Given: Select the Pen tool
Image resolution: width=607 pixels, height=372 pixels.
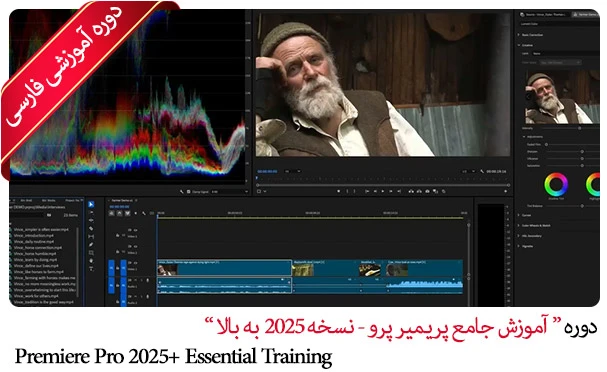Looking at the screenshot, I should [91, 244].
